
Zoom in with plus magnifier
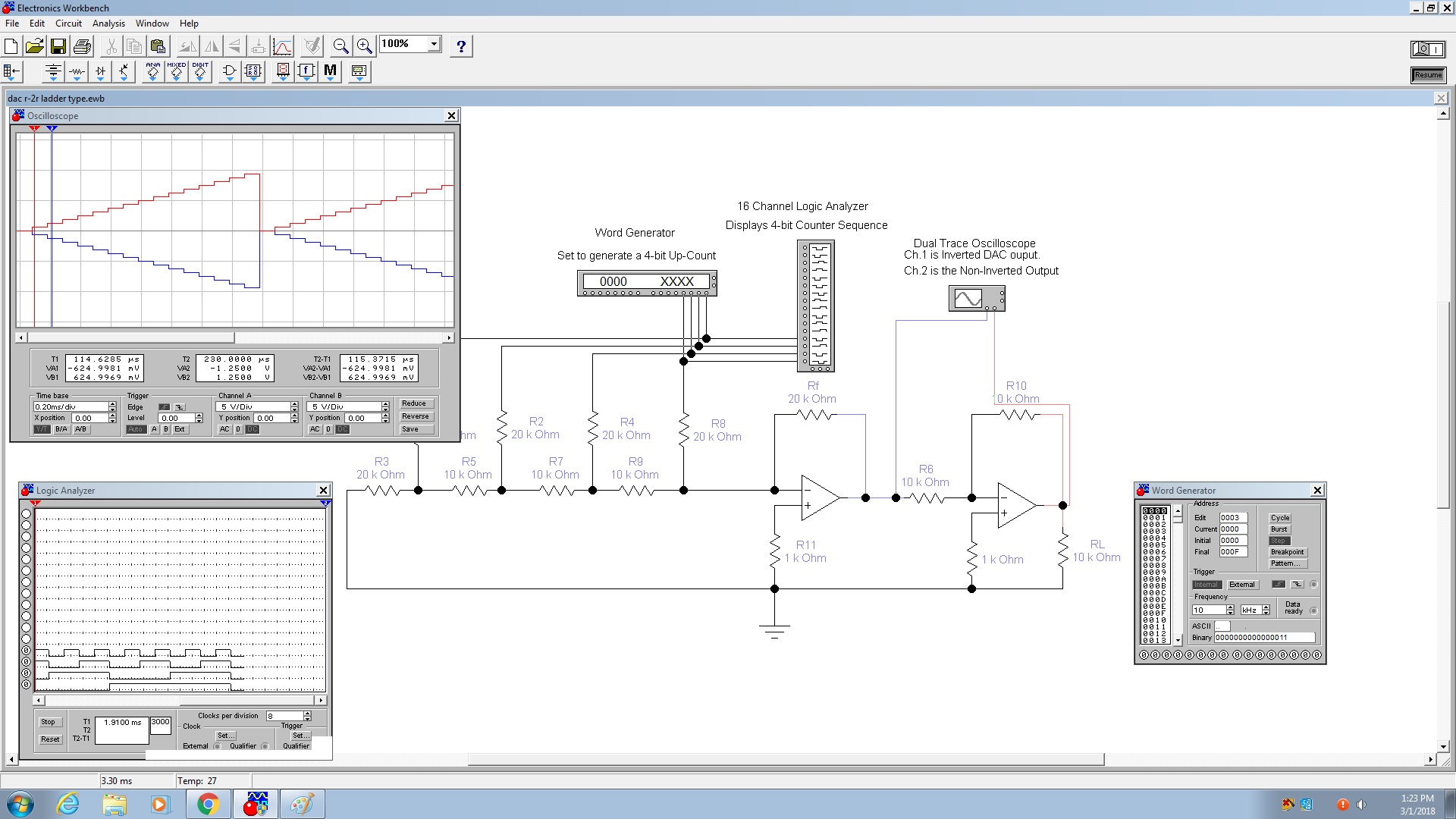(x=365, y=46)
